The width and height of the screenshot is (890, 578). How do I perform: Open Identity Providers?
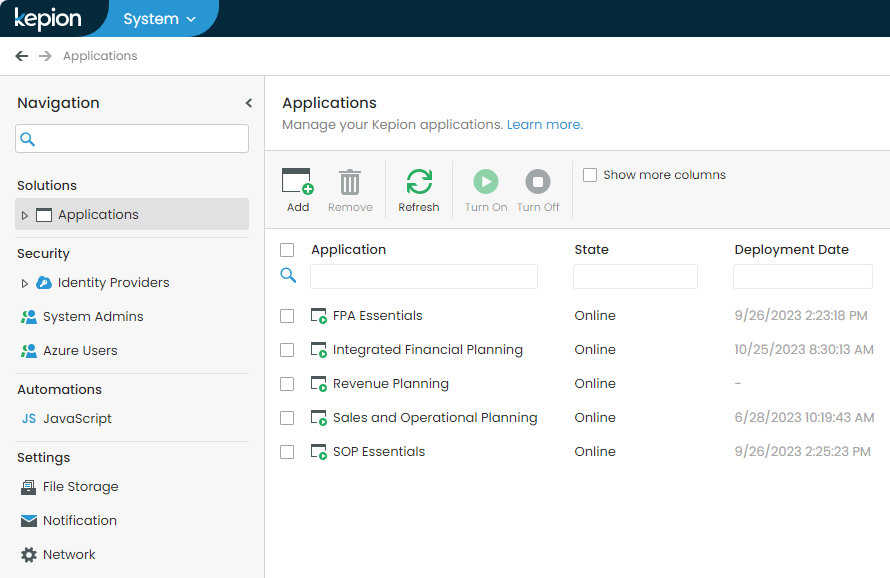pos(114,282)
